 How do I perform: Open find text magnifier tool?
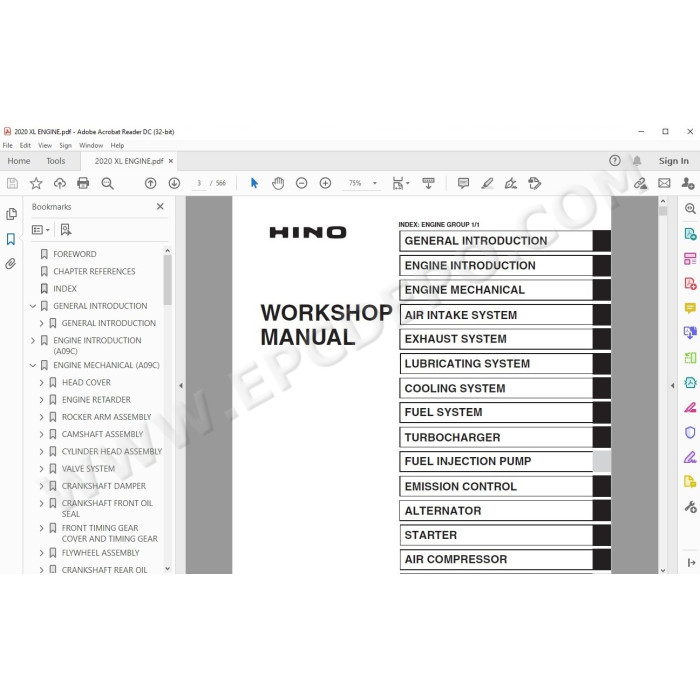coord(107,183)
